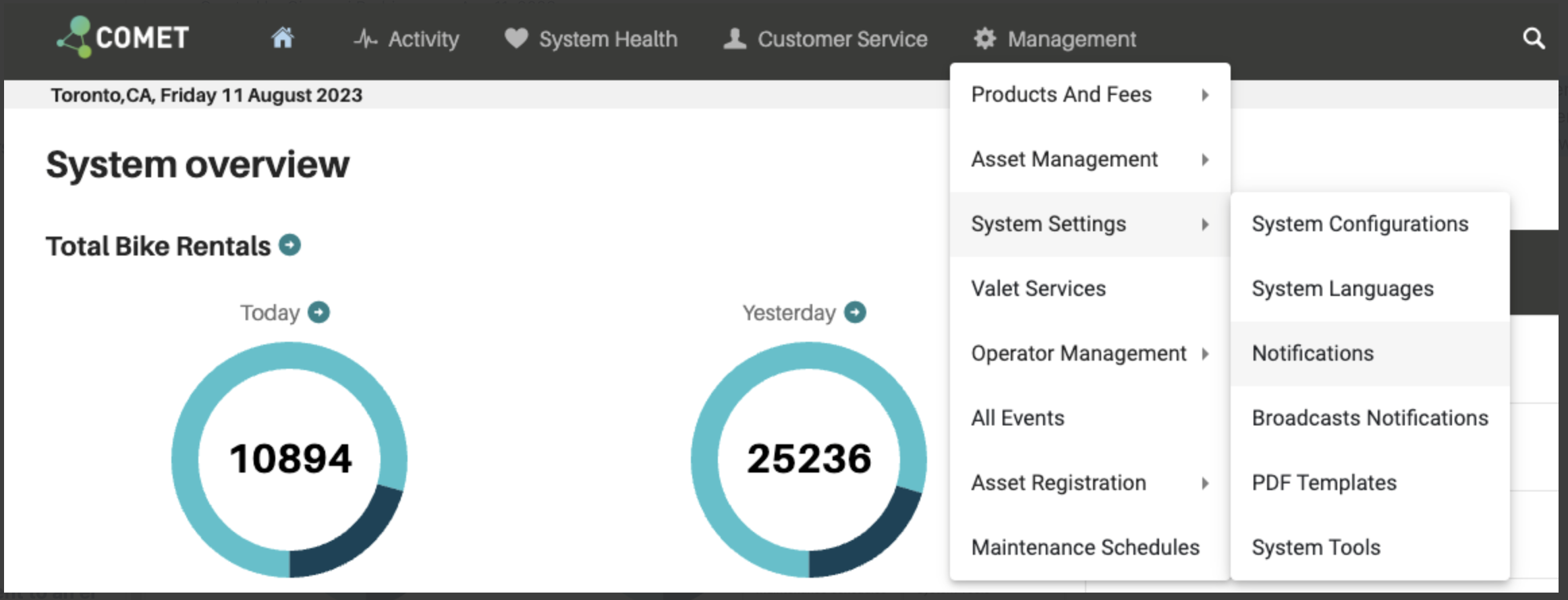This screenshot has width=1568, height=600.
Task: Select System Settings
Action: (1090, 224)
